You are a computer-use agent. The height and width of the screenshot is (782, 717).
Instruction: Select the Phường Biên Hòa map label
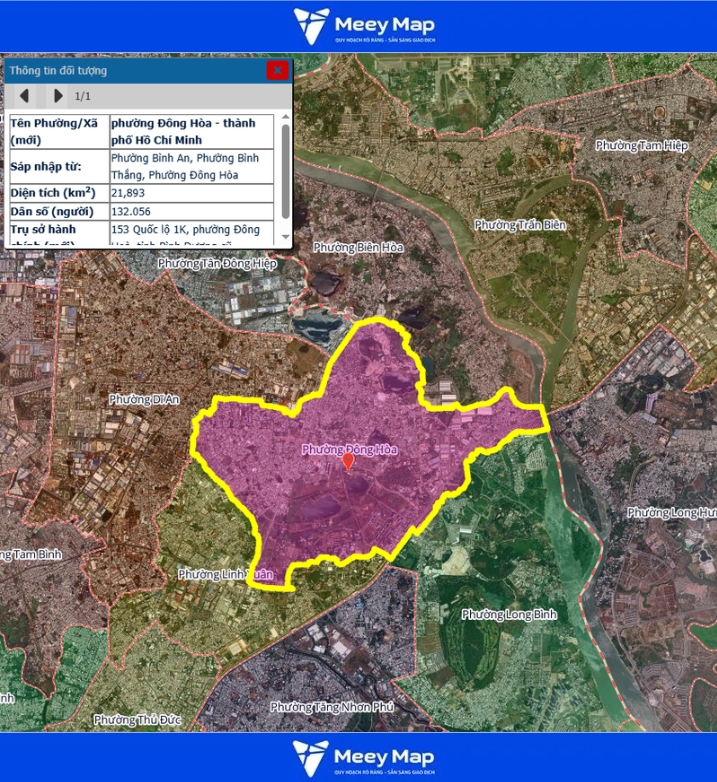pos(358,247)
